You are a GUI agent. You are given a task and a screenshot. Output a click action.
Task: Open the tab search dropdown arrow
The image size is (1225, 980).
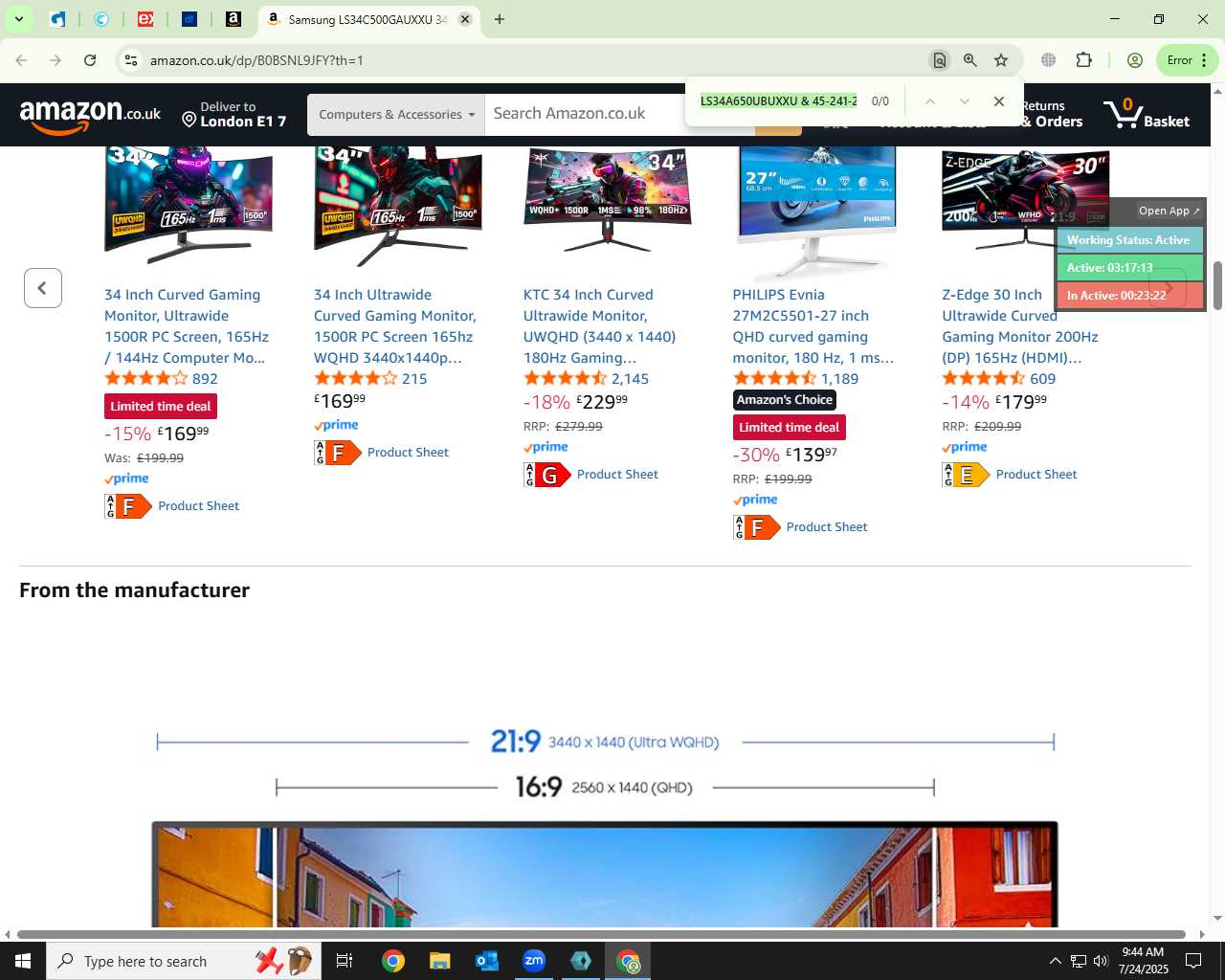pyautogui.click(x=18, y=19)
